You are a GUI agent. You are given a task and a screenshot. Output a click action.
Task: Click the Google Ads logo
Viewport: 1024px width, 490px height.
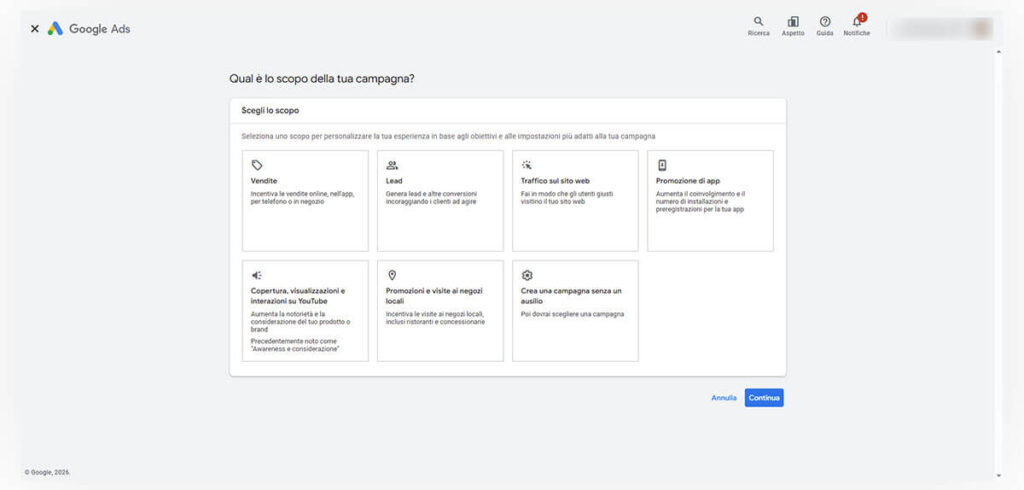89,29
